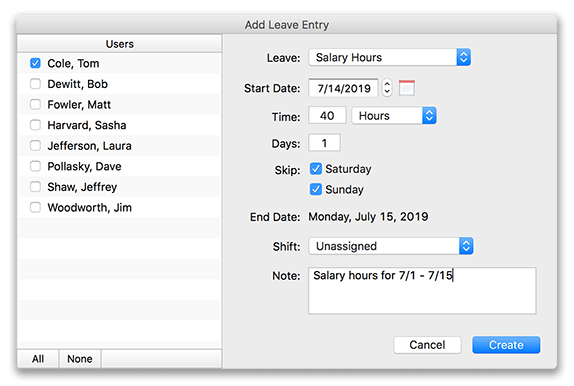574x386 pixels.
Task: Check the Pollasky, Dave user checkbox
Action: tap(35, 166)
